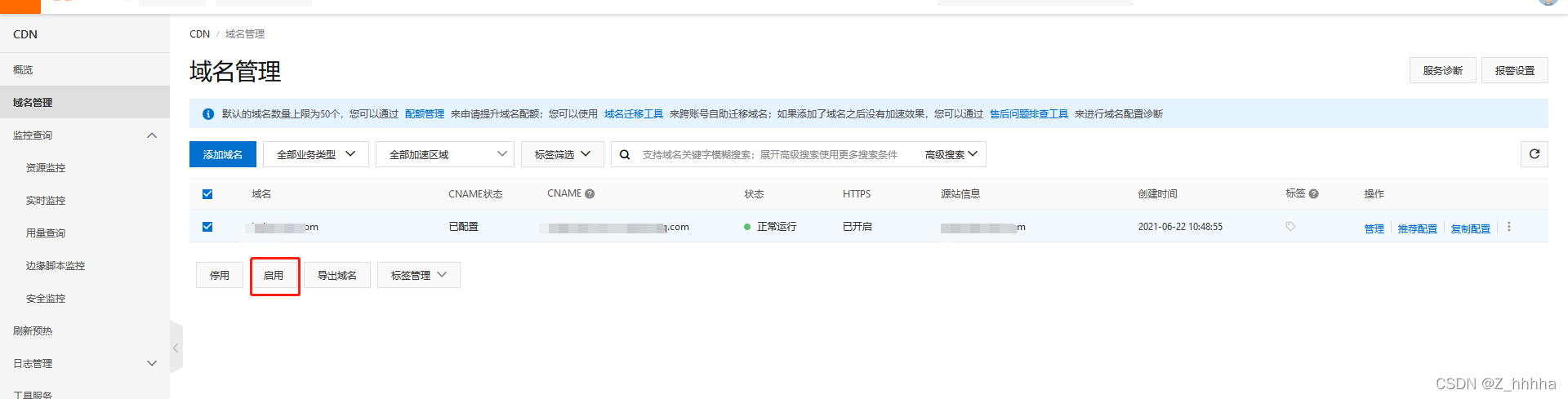Click 管理 in the domain row
Viewport: 1568px width, 399px height.
[1374, 228]
